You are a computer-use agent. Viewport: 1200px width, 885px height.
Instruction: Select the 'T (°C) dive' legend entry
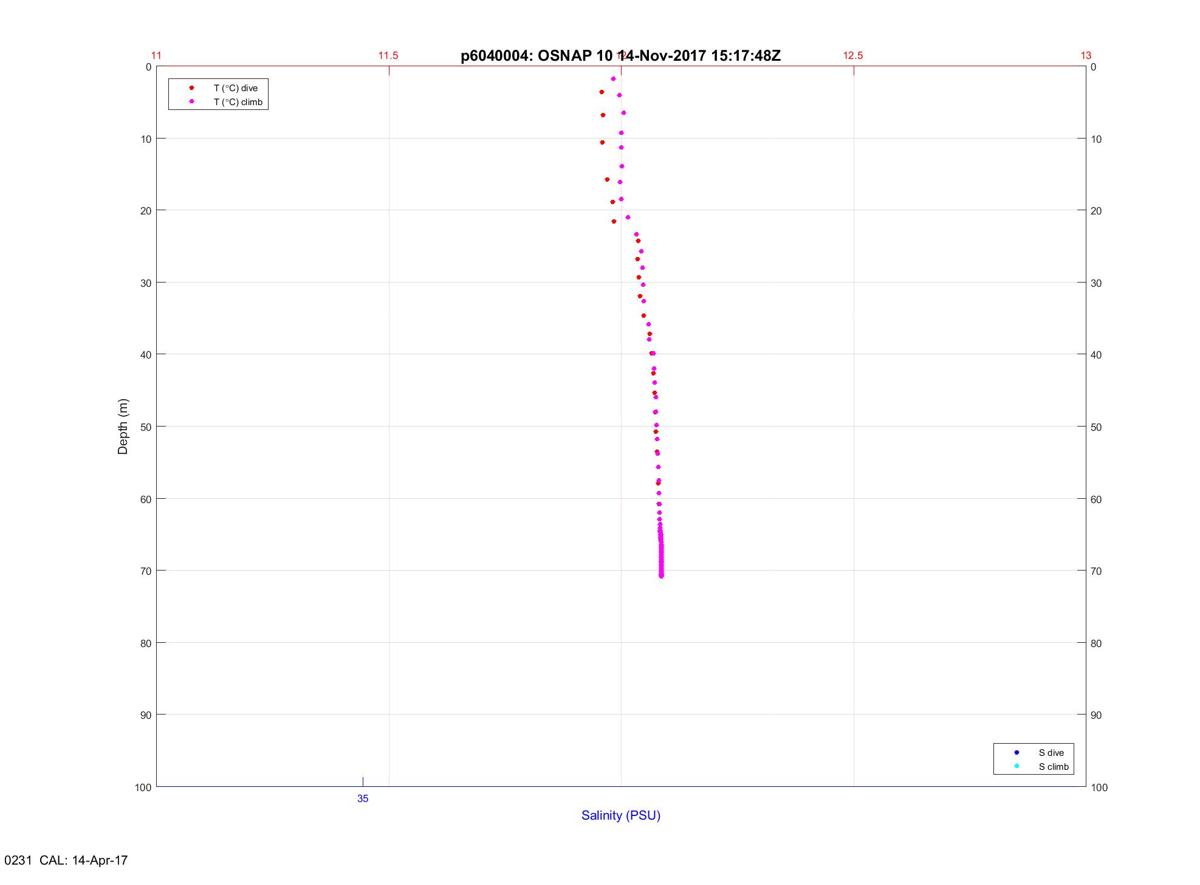[x=235, y=88]
